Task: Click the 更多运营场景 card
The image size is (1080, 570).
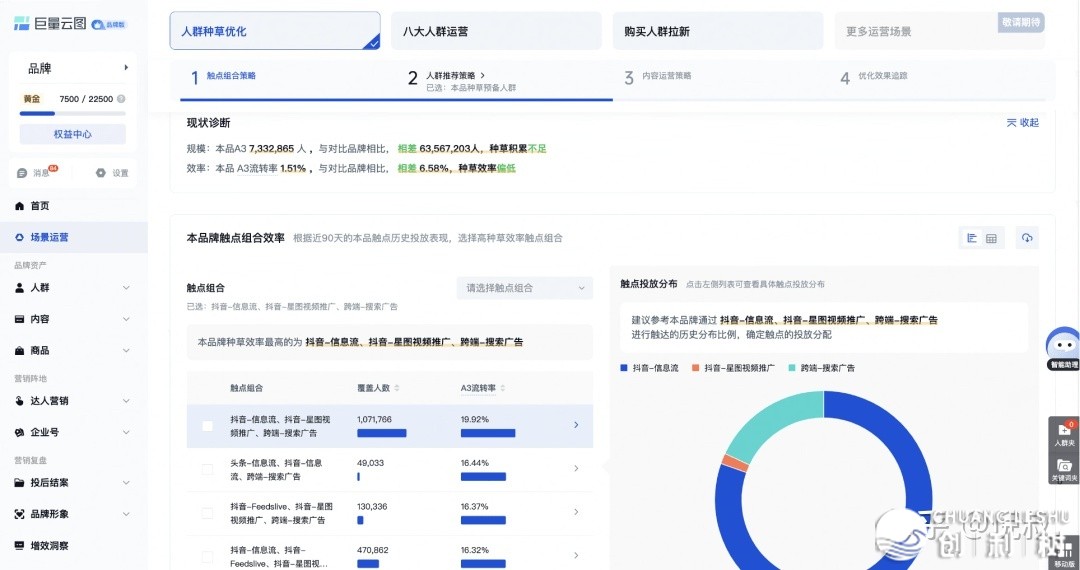Action: [939, 31]
